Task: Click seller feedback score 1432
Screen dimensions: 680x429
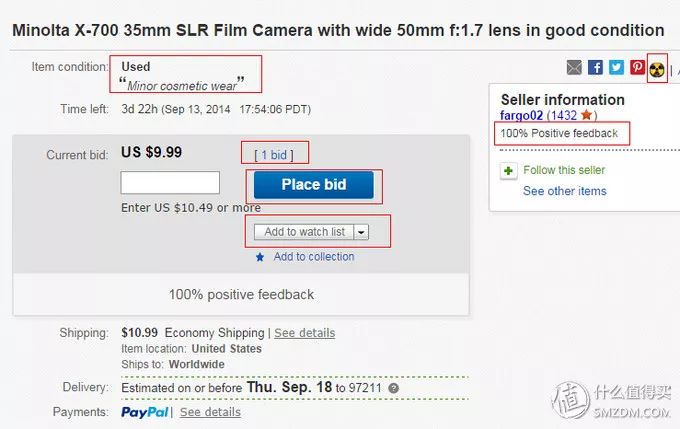Action: 564,116
